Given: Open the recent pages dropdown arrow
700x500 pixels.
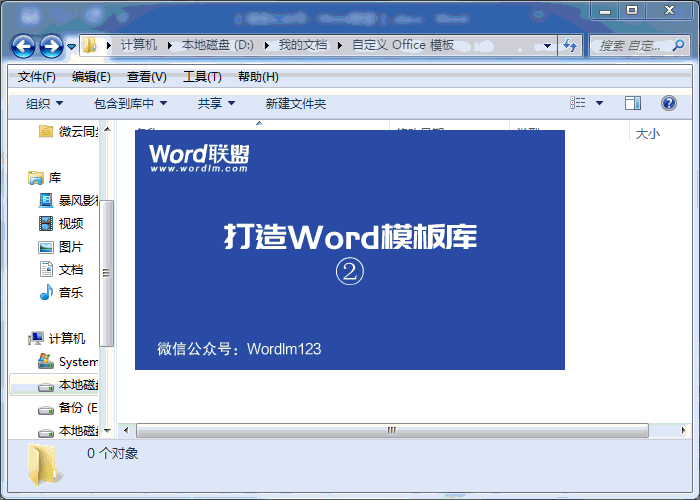Looking at the screenshot, I should pyautogui.click(x=71, y=46).
